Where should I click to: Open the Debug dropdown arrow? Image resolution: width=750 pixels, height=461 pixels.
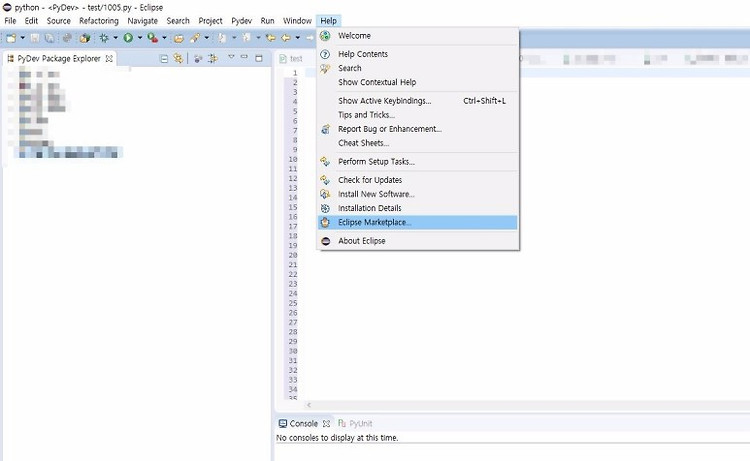coord(115,38)
